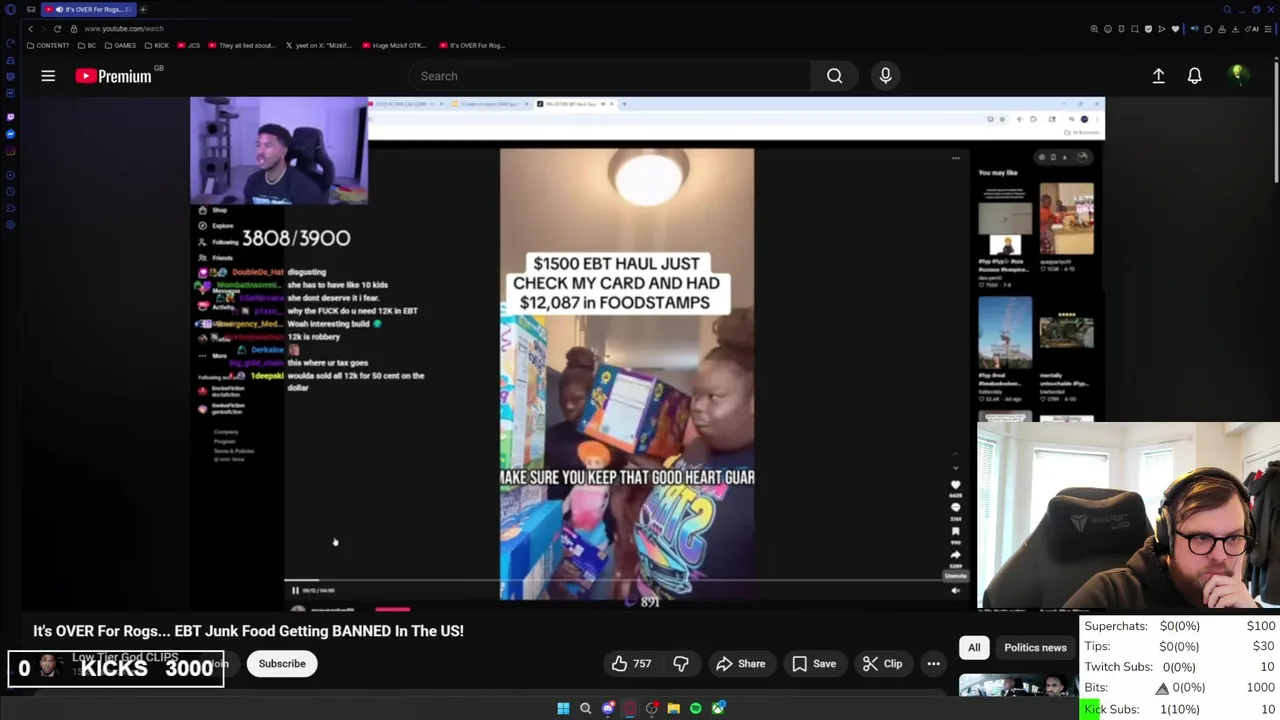Screen dimensions: 1280x720
Task: Click the Subscribe button
Action: 282,664
